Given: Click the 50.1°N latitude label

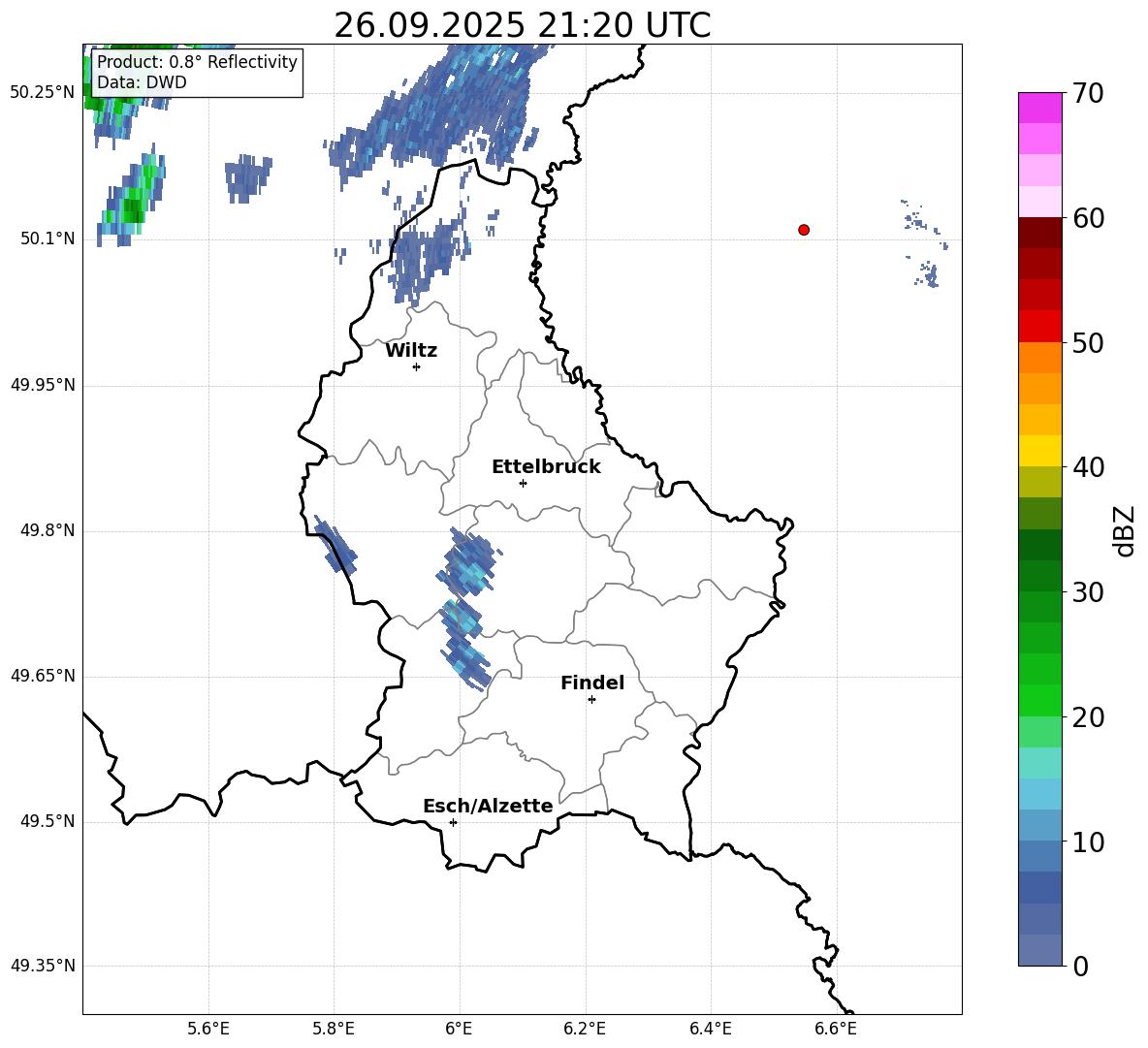Looking at the screenshot, I should point(48,238).
